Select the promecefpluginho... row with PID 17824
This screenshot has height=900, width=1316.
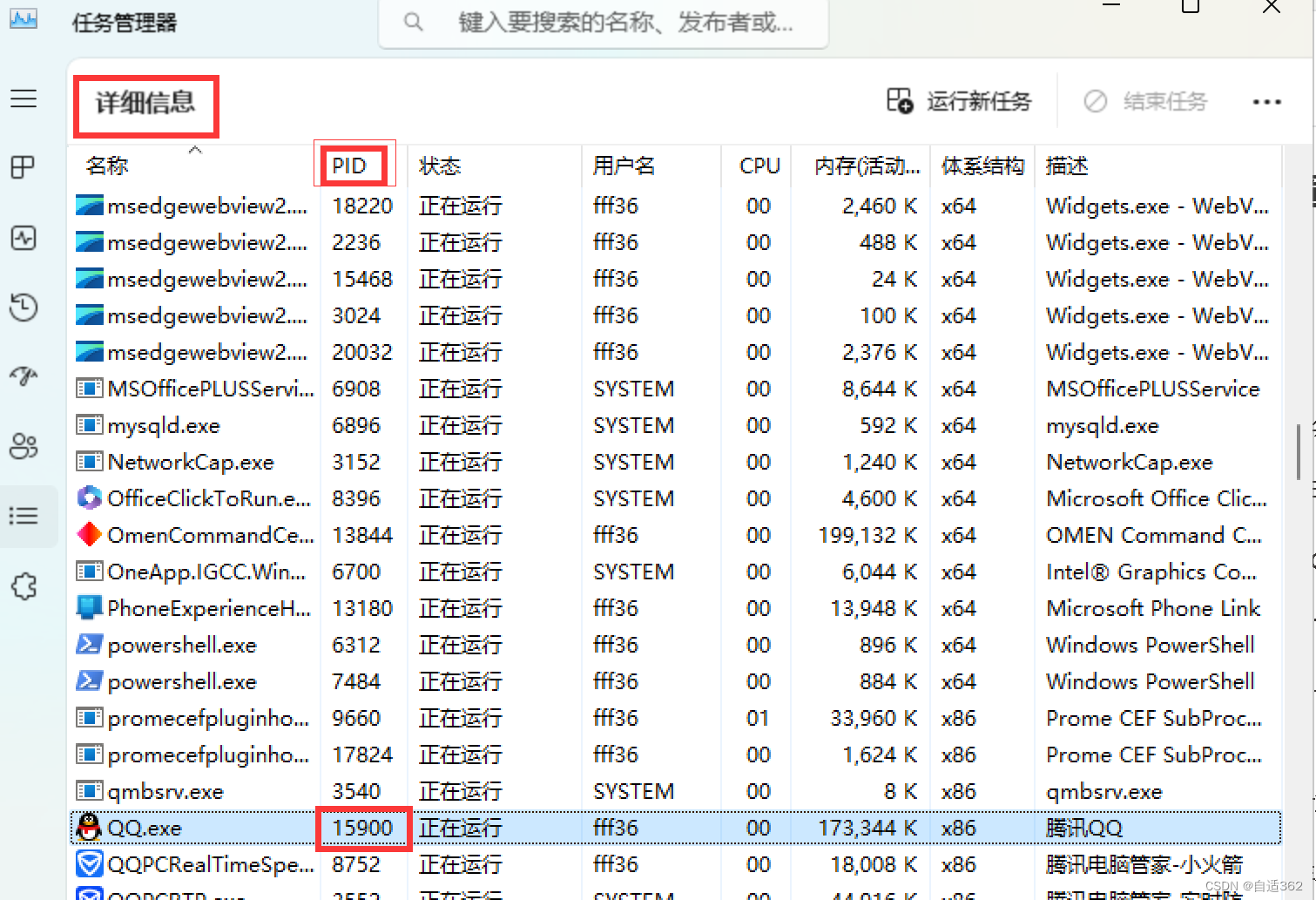point(675,755)
